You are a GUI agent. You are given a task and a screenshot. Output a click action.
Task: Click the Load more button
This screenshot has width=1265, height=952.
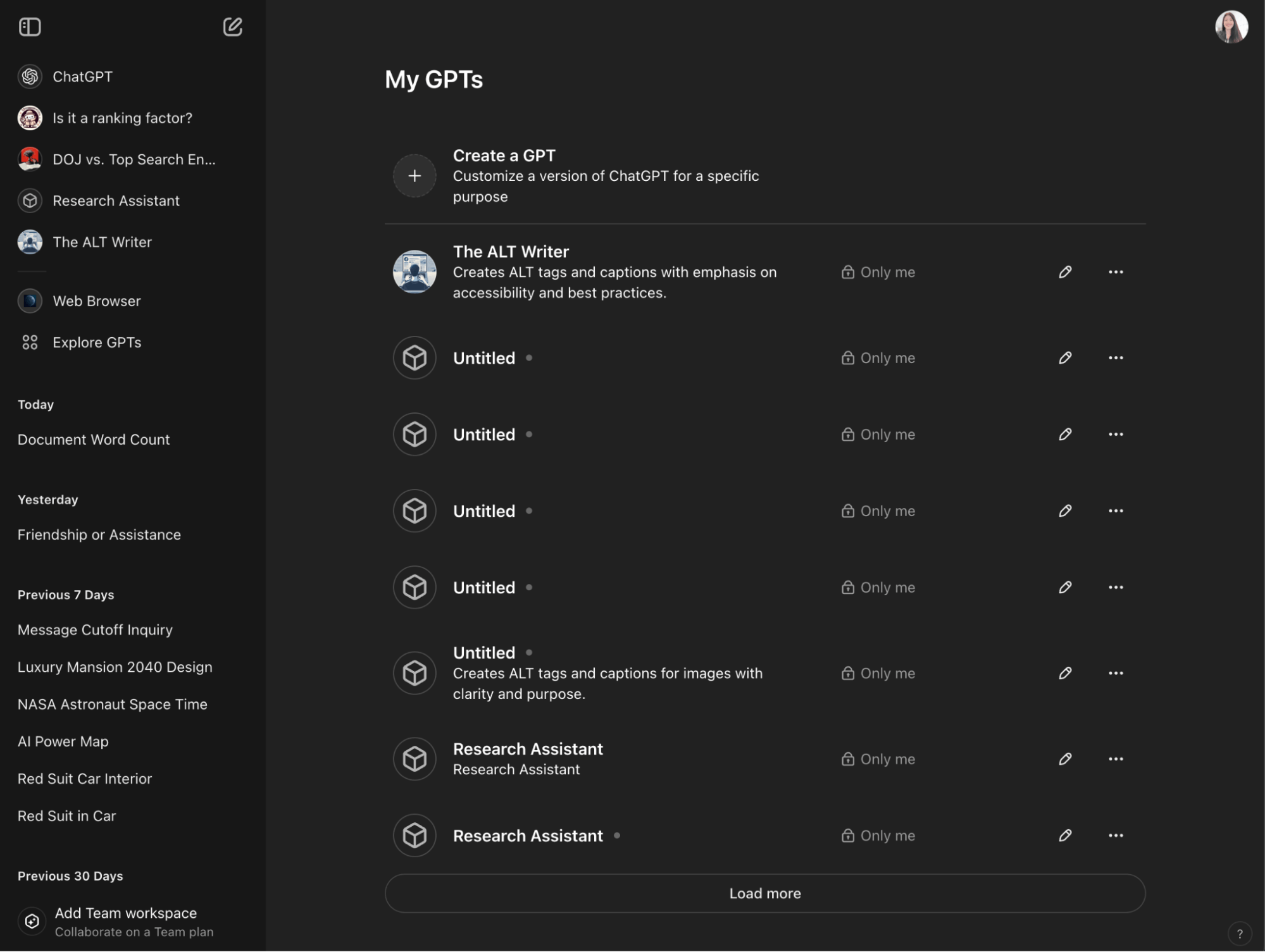764,894
